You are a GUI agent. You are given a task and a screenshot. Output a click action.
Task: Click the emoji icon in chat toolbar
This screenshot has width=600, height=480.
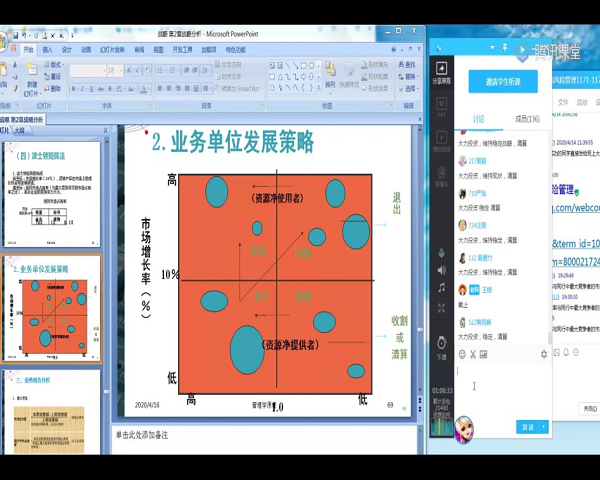[462, 354]
